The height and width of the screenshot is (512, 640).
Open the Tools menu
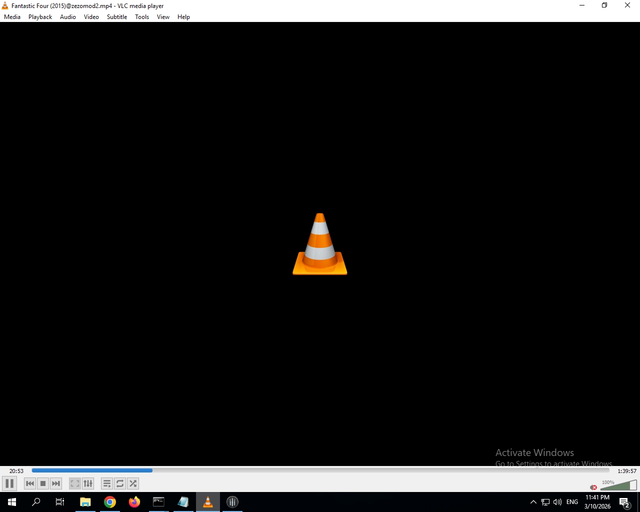click(142, 17)
